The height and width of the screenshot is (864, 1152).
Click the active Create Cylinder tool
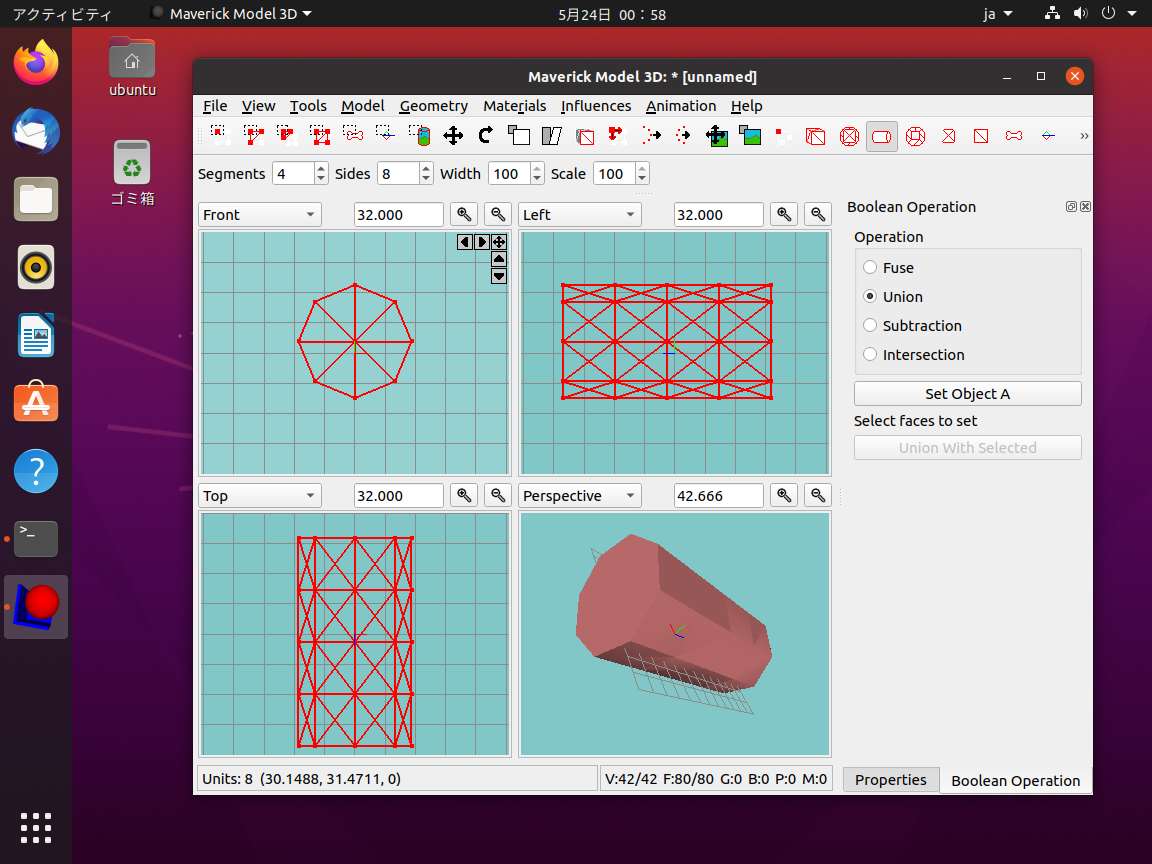point(882,136)
